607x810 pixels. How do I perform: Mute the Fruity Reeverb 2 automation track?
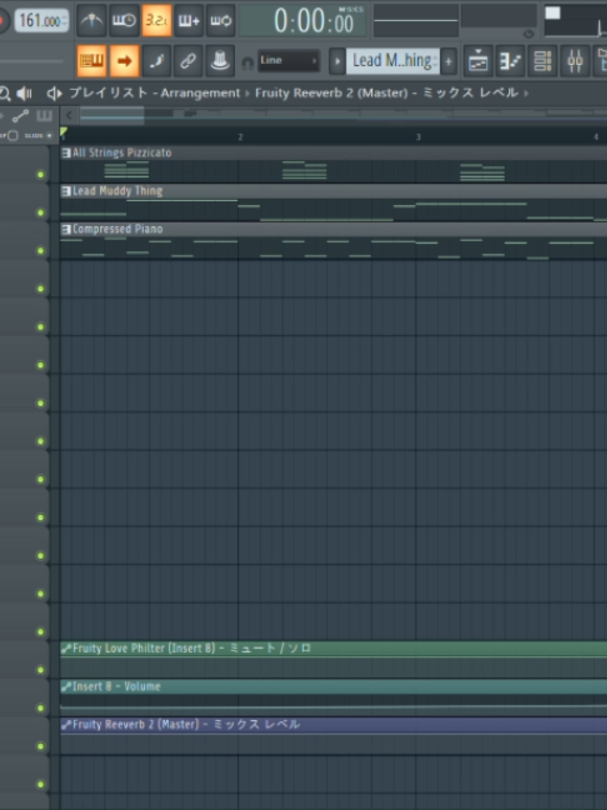coord(40,746)
